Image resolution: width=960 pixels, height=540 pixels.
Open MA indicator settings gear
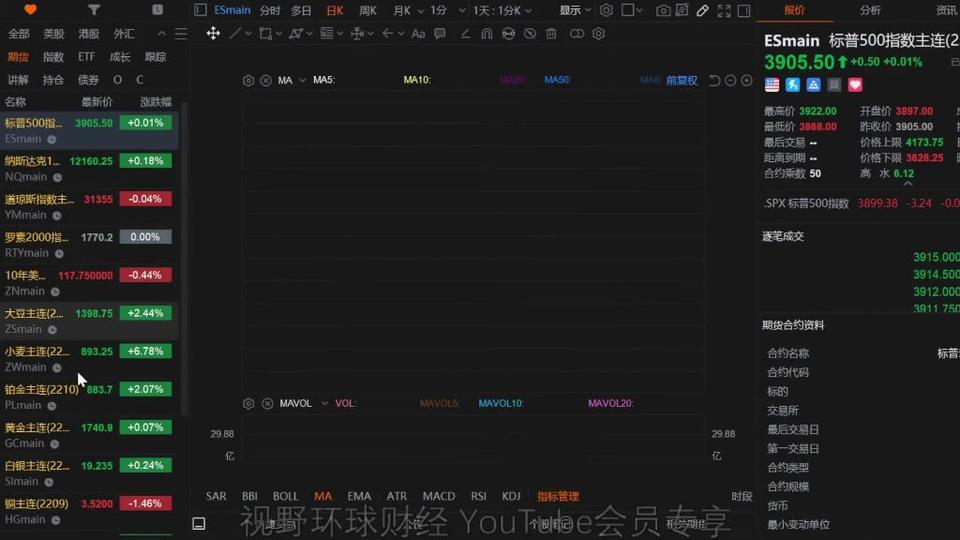click(248, 80)
